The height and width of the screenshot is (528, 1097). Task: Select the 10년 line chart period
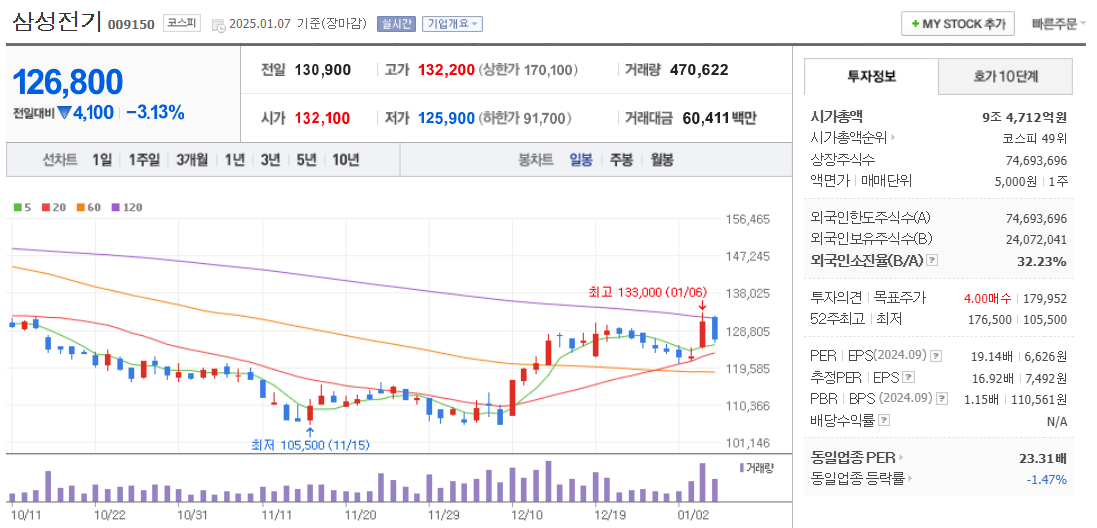click(346, 160)
